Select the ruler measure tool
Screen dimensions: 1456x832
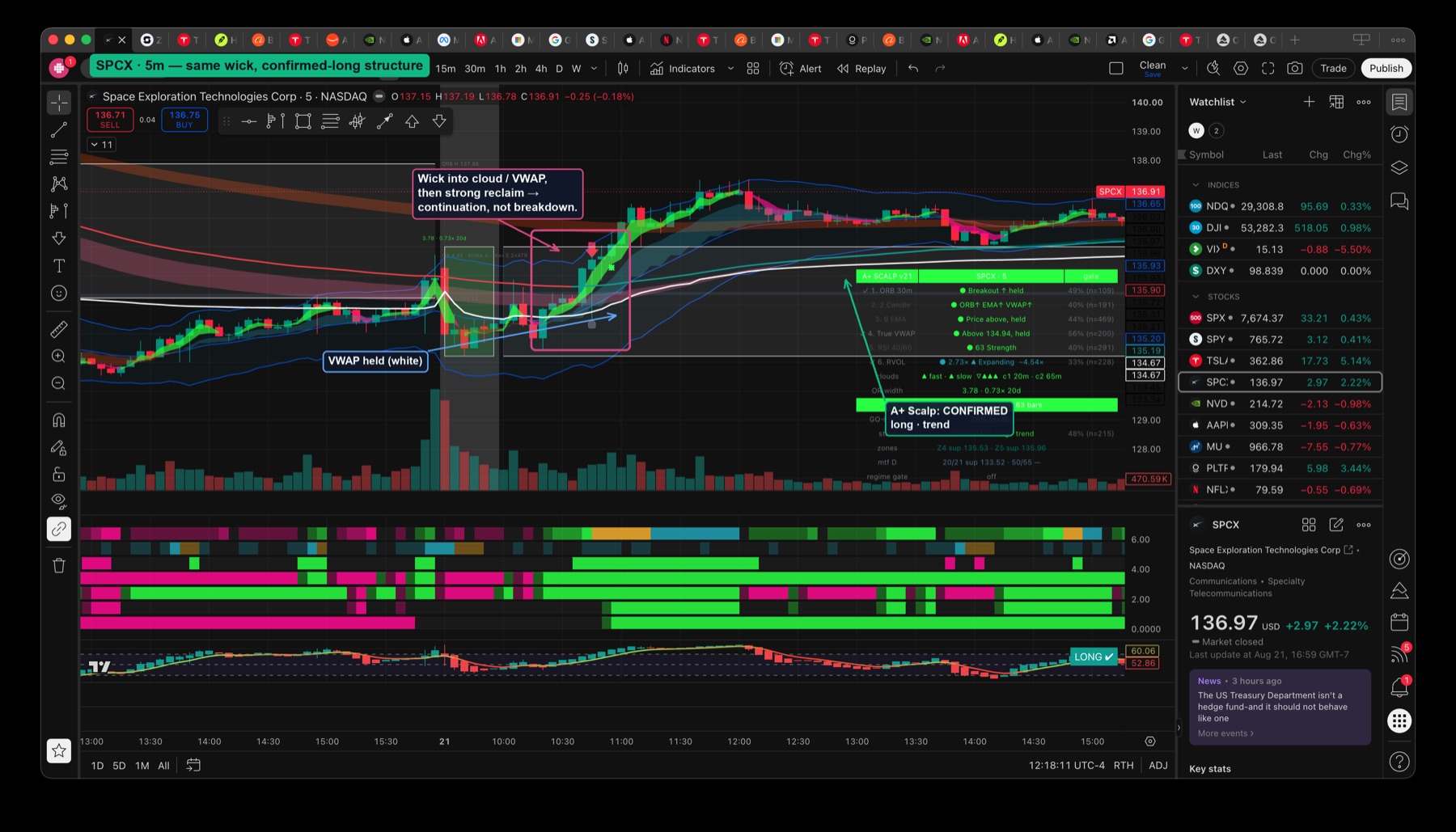[x=59, y=329]
